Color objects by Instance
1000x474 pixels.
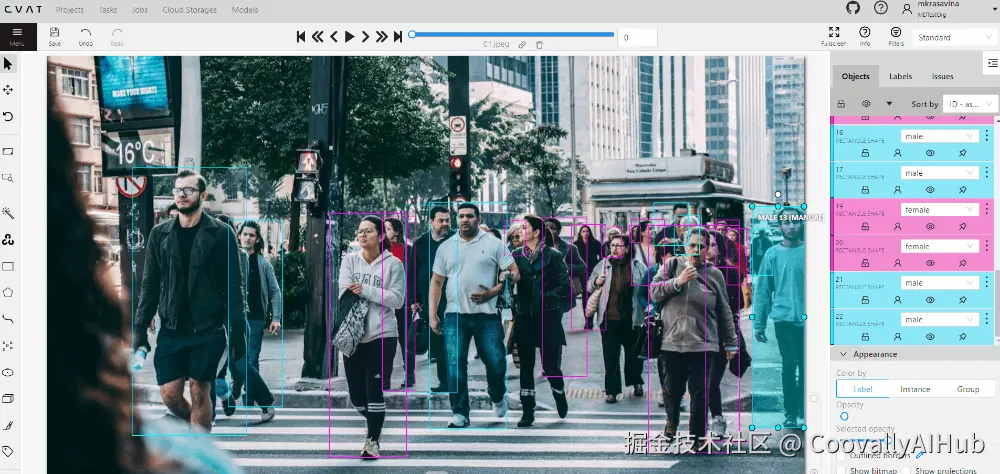(915, 389)
